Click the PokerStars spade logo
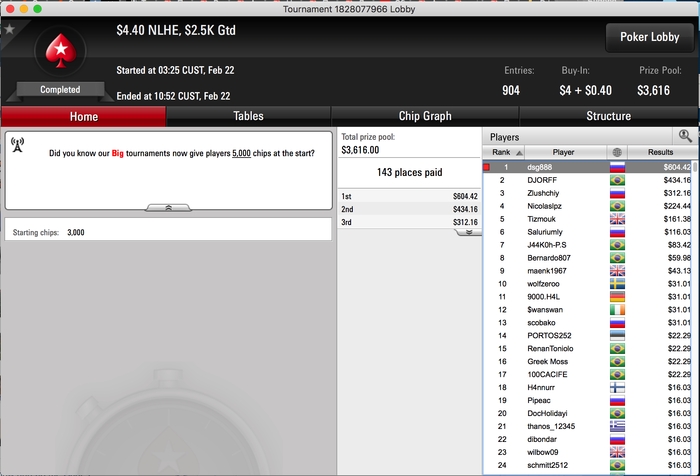Image resolution: width=700 pixels, height=476 pixels. coord(60,51)
